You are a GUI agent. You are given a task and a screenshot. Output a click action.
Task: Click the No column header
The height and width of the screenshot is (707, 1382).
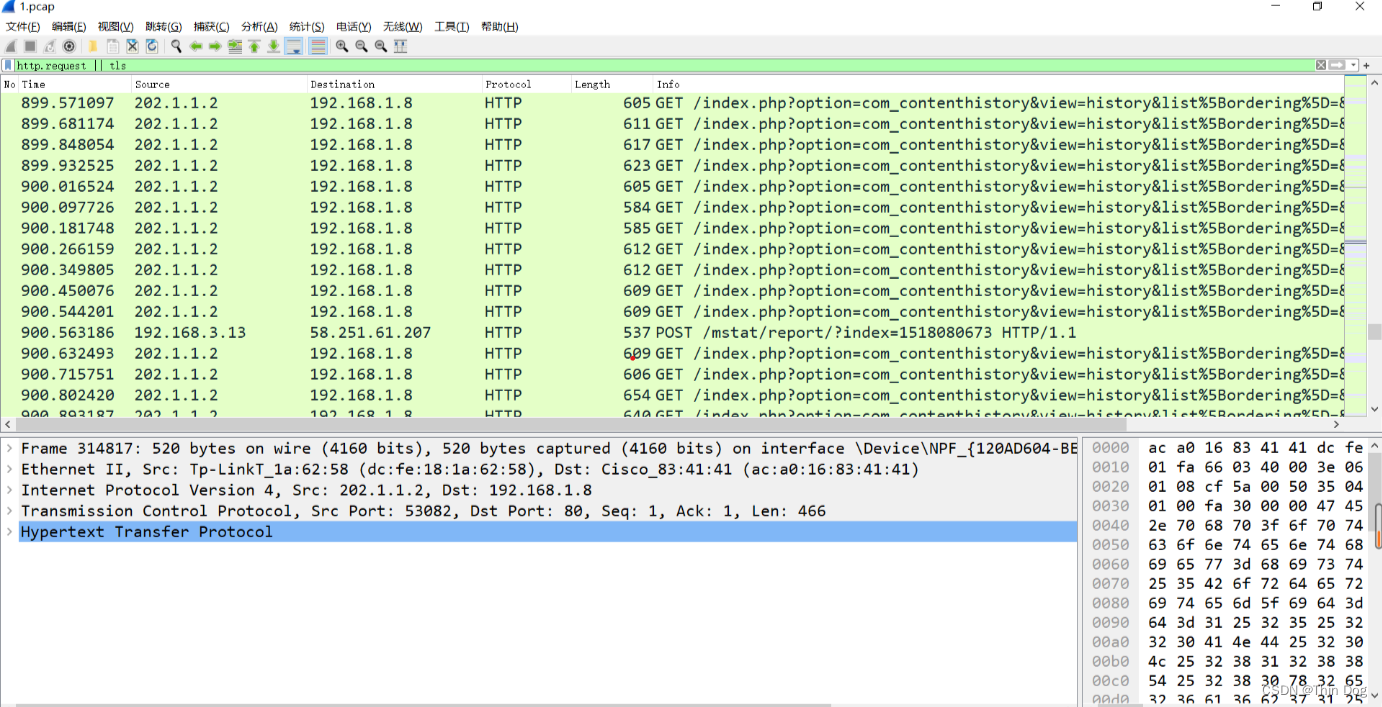click(10, 84)
